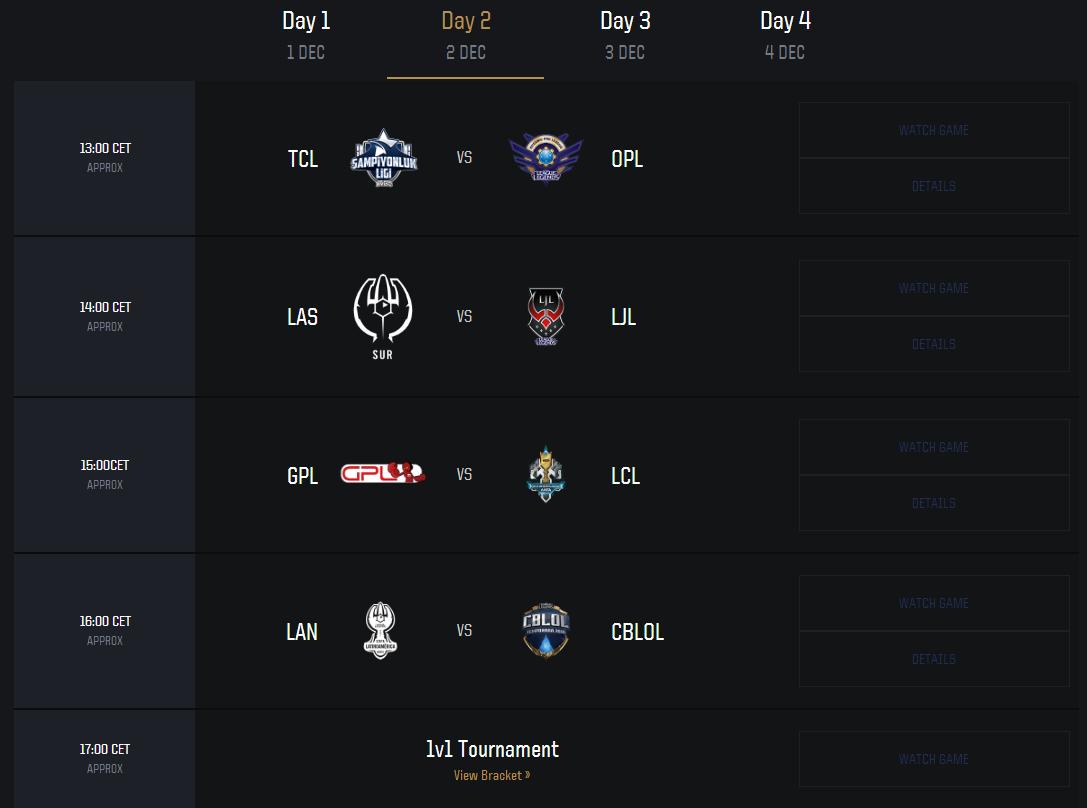Viewport: 1087px width, 808px height.
Task: Watch the 1v1 Tournament game
Action: click(934, 759)
